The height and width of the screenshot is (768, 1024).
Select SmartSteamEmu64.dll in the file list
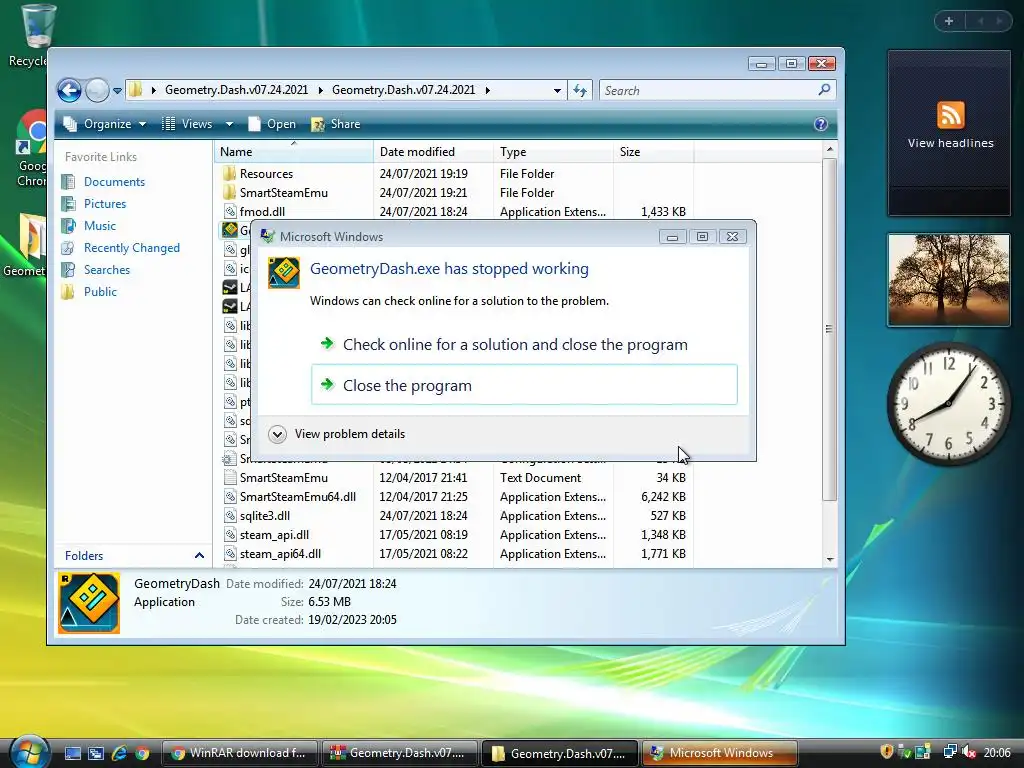click(x=297, y=497)
